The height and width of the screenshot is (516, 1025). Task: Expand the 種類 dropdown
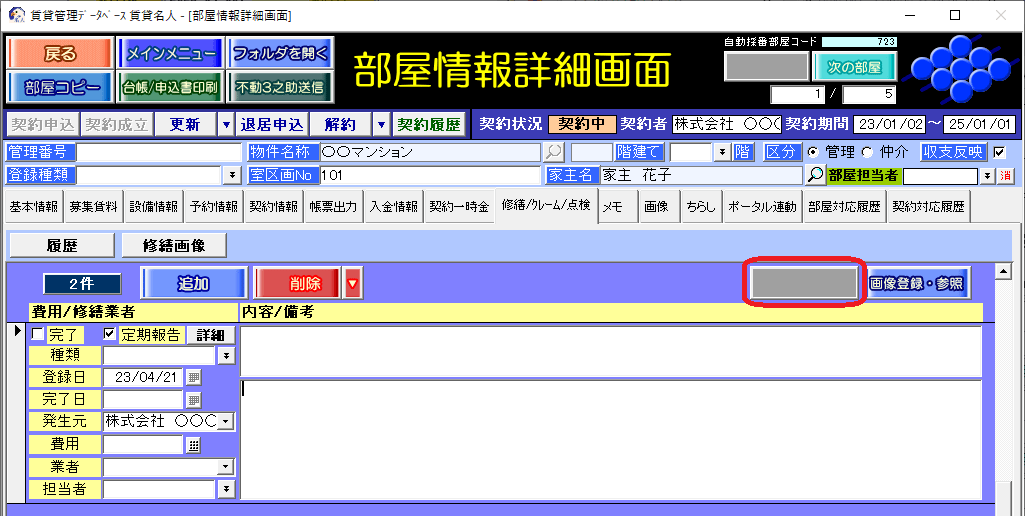tap(226, 355)
